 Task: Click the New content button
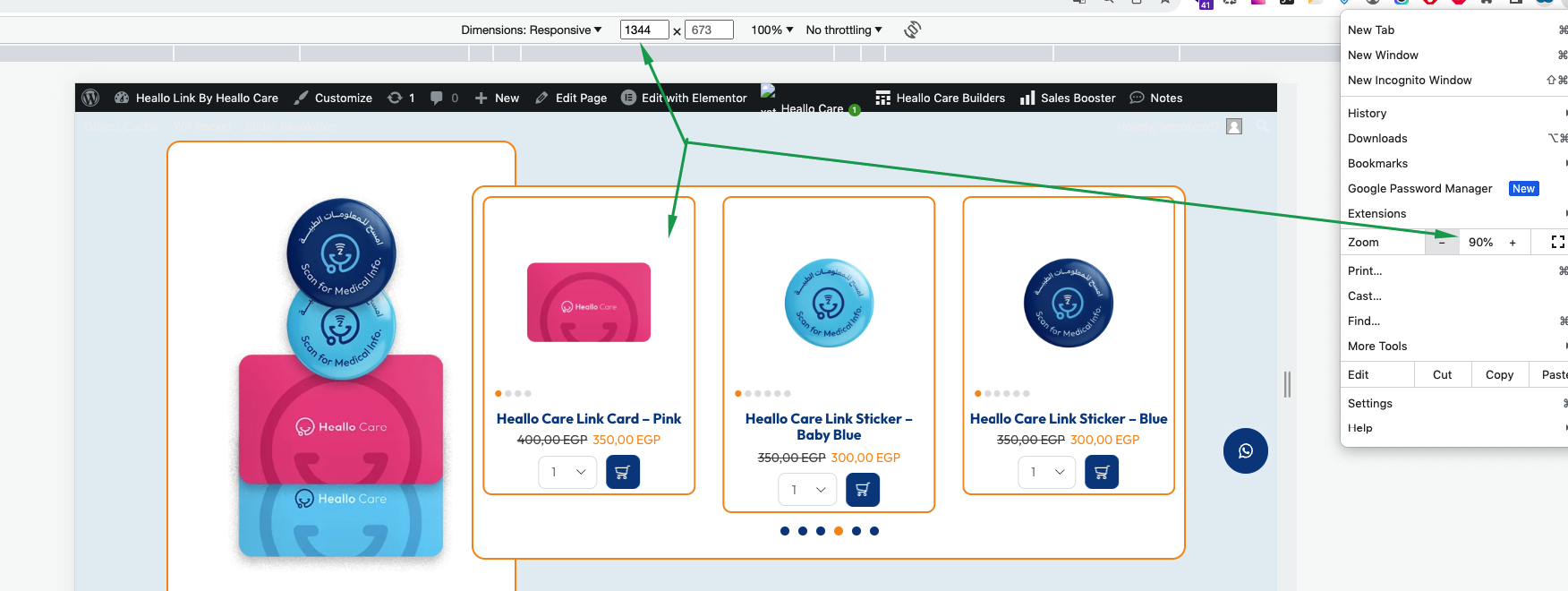[x=497, y=98]
